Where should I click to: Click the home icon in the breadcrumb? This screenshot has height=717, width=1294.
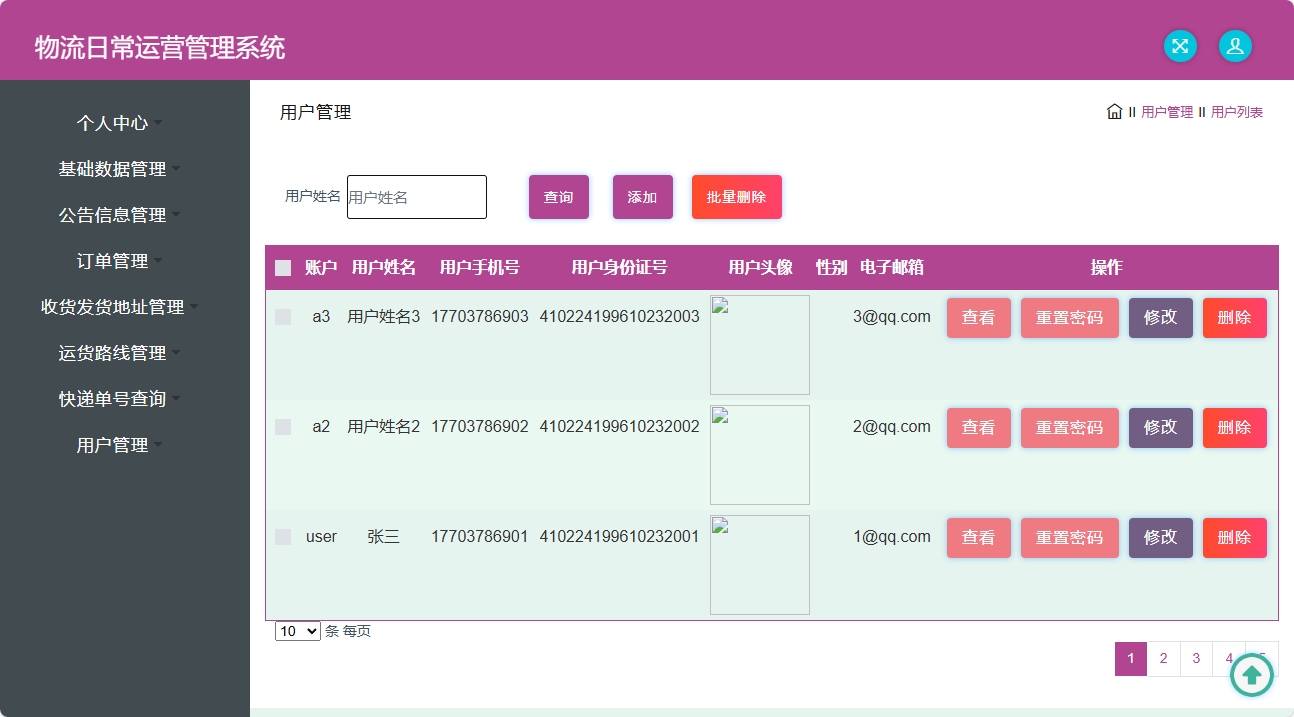[x=1114, y=112]
